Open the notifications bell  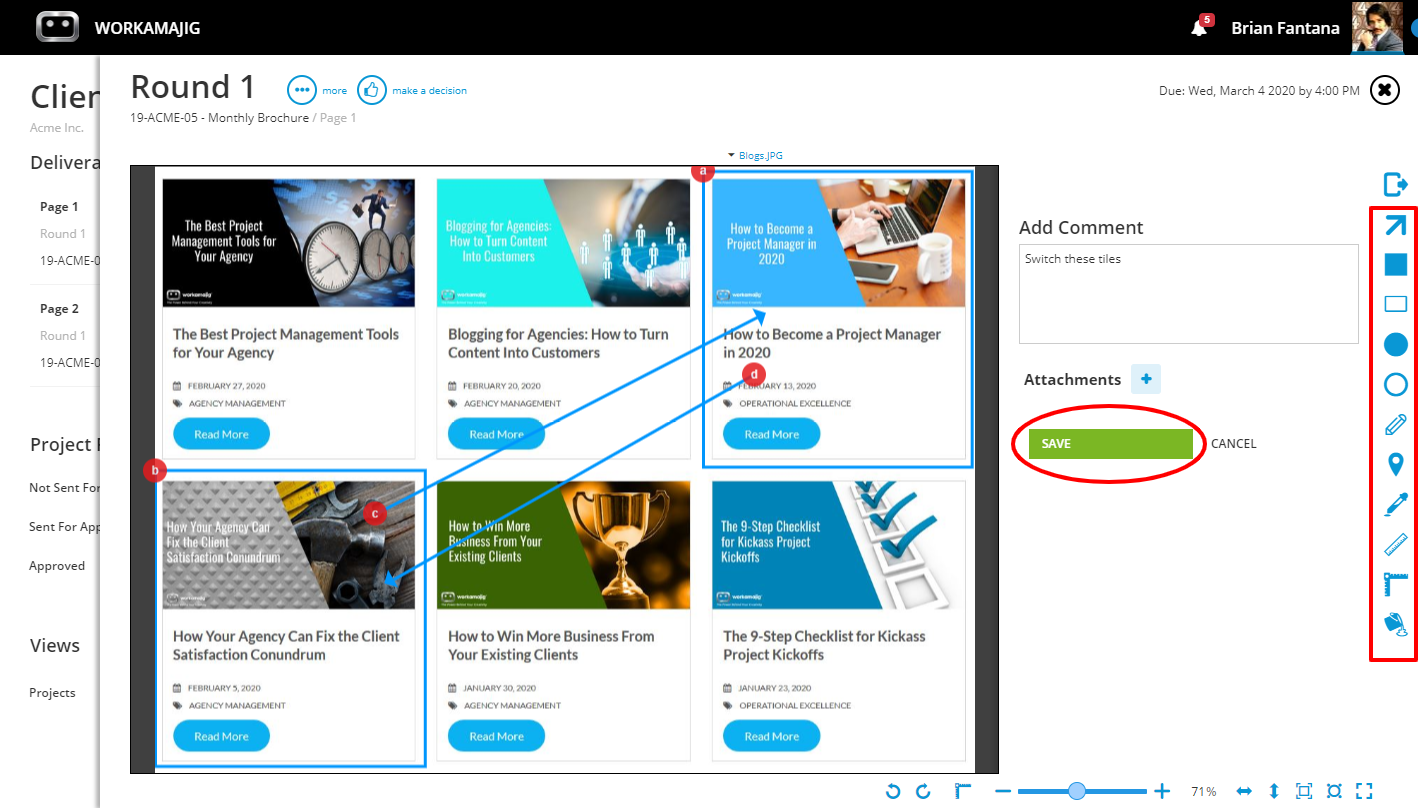coord(1200,28)
